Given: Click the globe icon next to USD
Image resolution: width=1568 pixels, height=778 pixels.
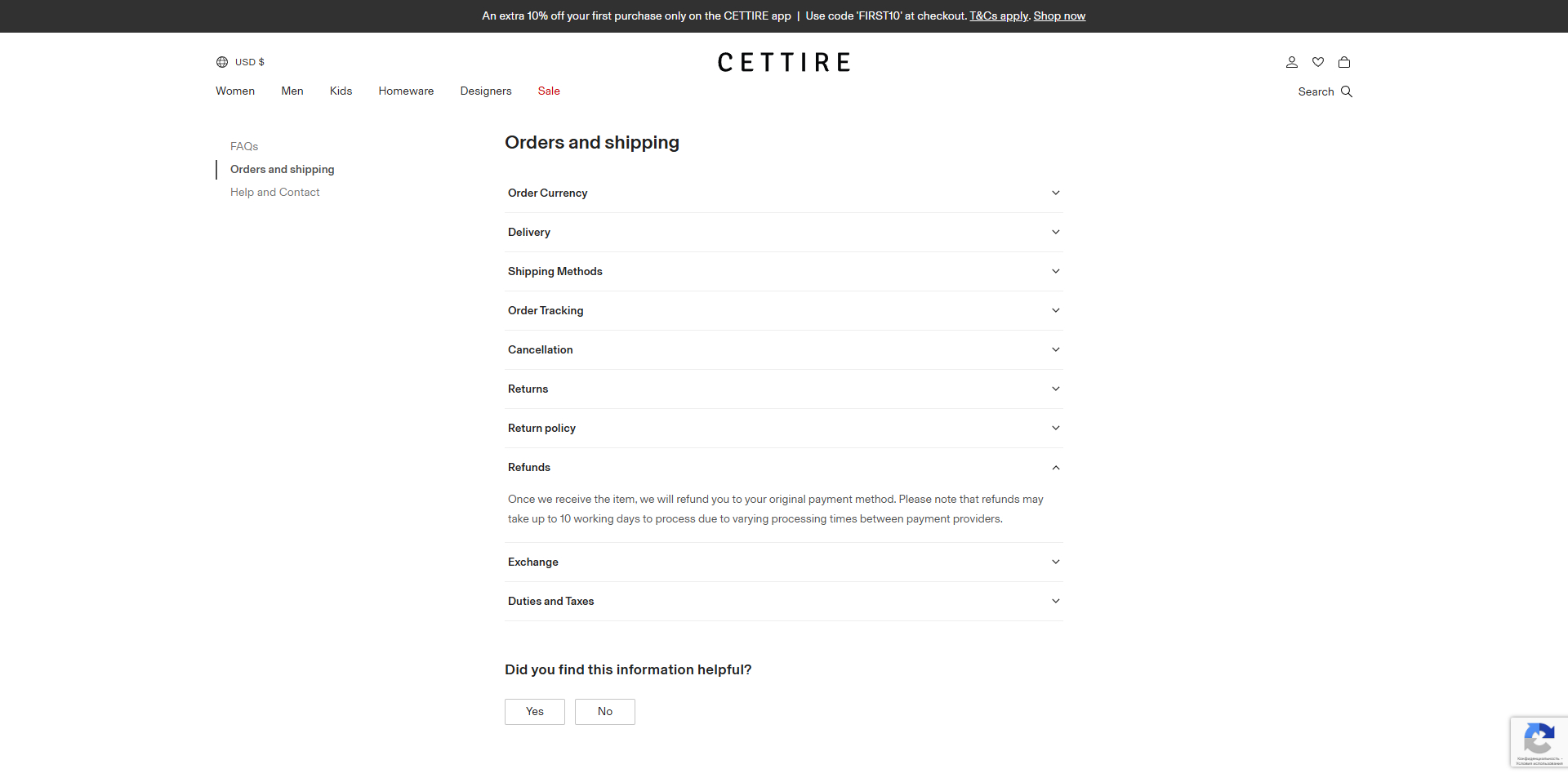Looking at the screenshot, I should (x=221, y=61).
